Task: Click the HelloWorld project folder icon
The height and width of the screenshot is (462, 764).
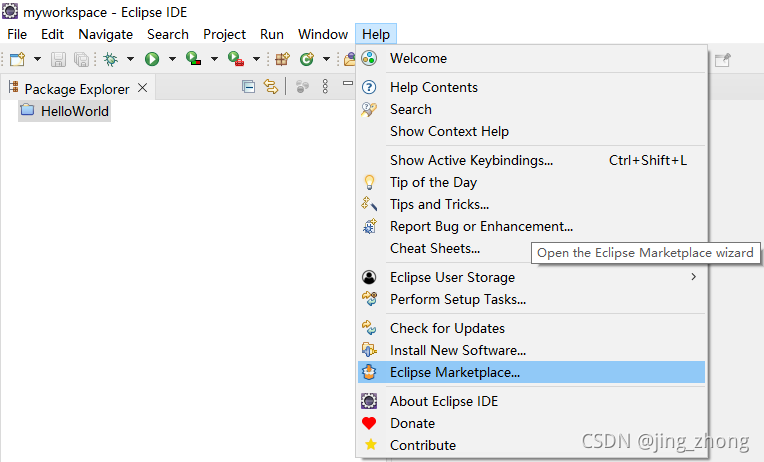Action: click(27, 110)
